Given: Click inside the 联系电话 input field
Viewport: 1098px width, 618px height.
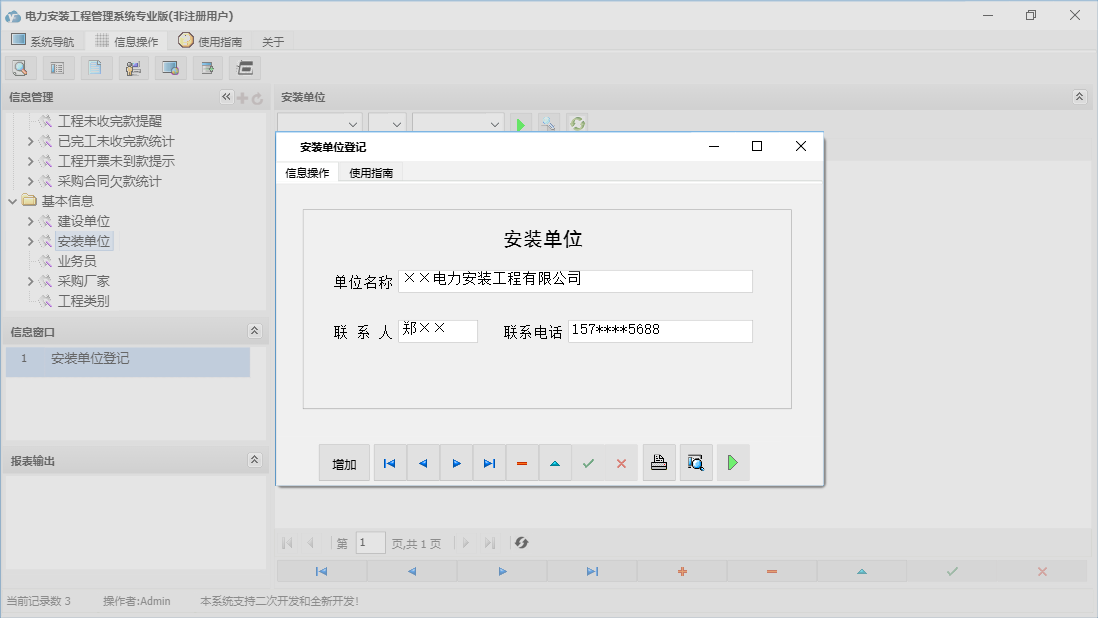Looking at the screenshot, I should click(x=660, y=330).
